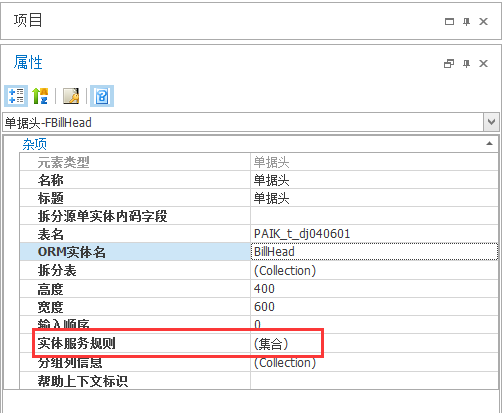Select the 杂项 category header

[x=34, y=144]
